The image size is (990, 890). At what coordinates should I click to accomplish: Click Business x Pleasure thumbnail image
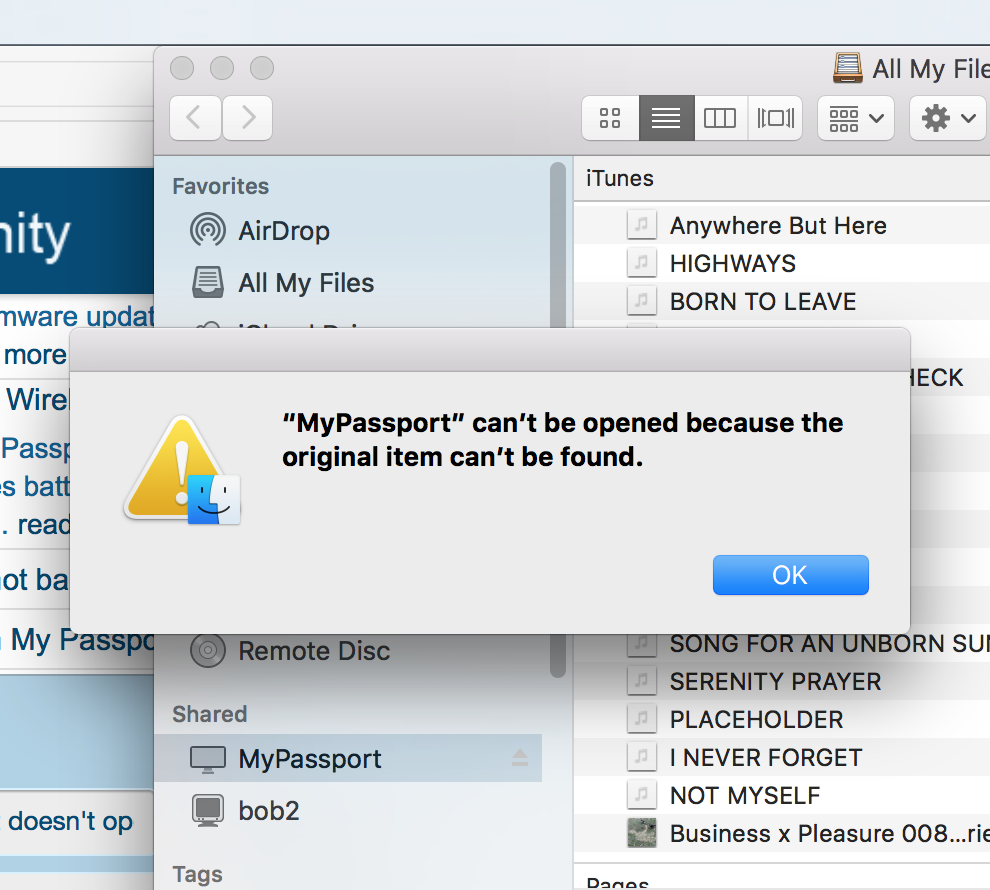(641, 833)
